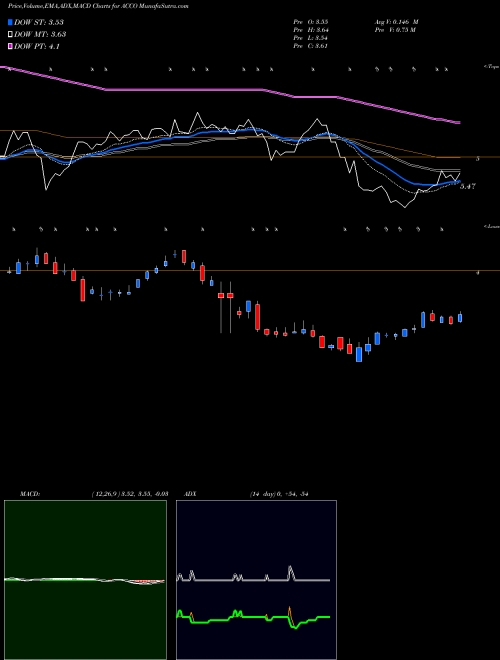Click the lowest blue candlestick at chart bottom

click(359, 354)
